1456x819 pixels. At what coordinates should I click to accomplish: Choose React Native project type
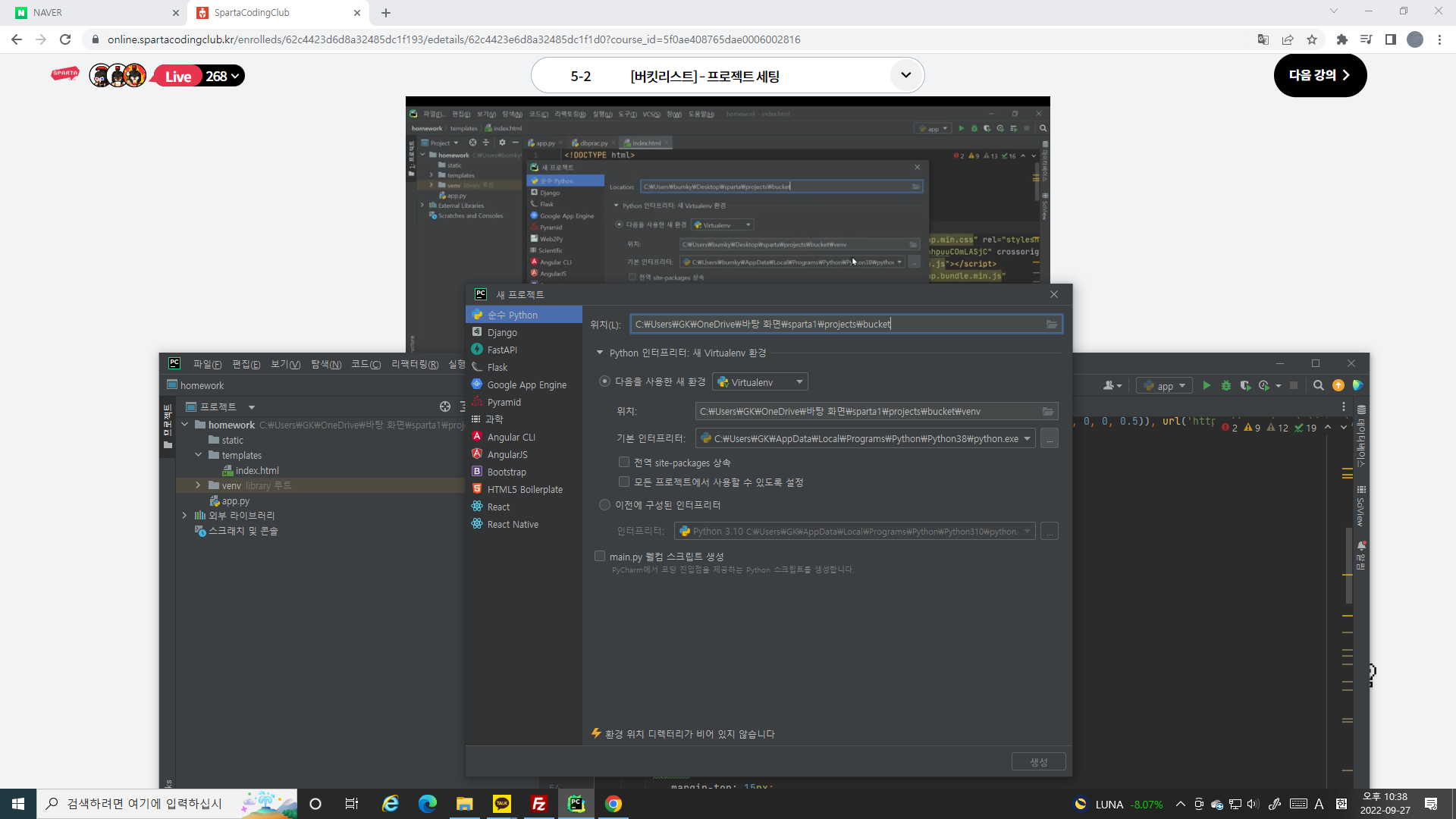524,524
